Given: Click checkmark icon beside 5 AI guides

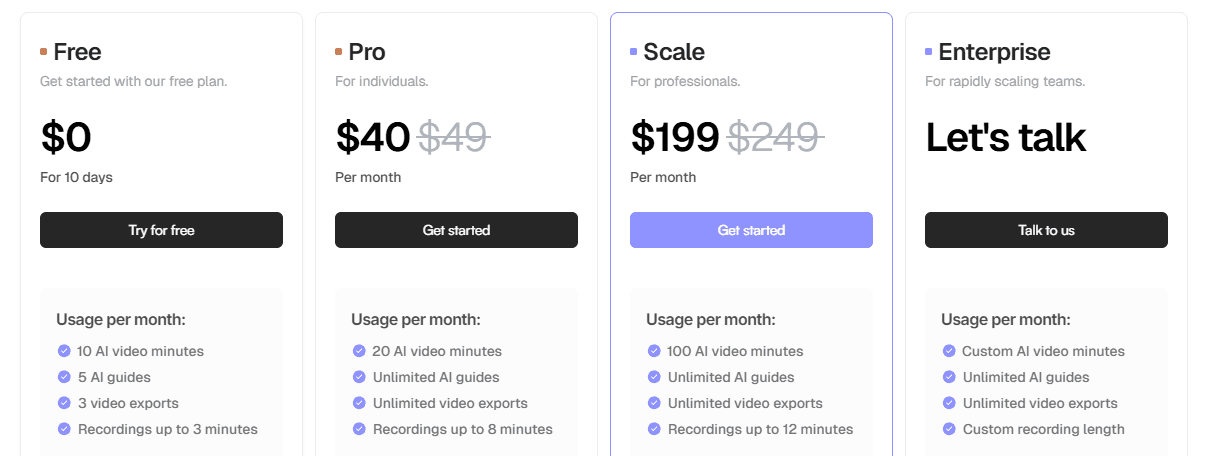Looking at the screenshot, I should coord(64,377).
